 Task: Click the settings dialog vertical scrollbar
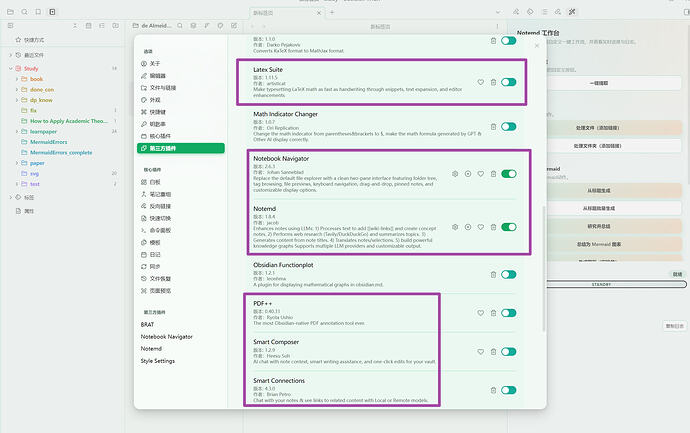coord(543,268)
